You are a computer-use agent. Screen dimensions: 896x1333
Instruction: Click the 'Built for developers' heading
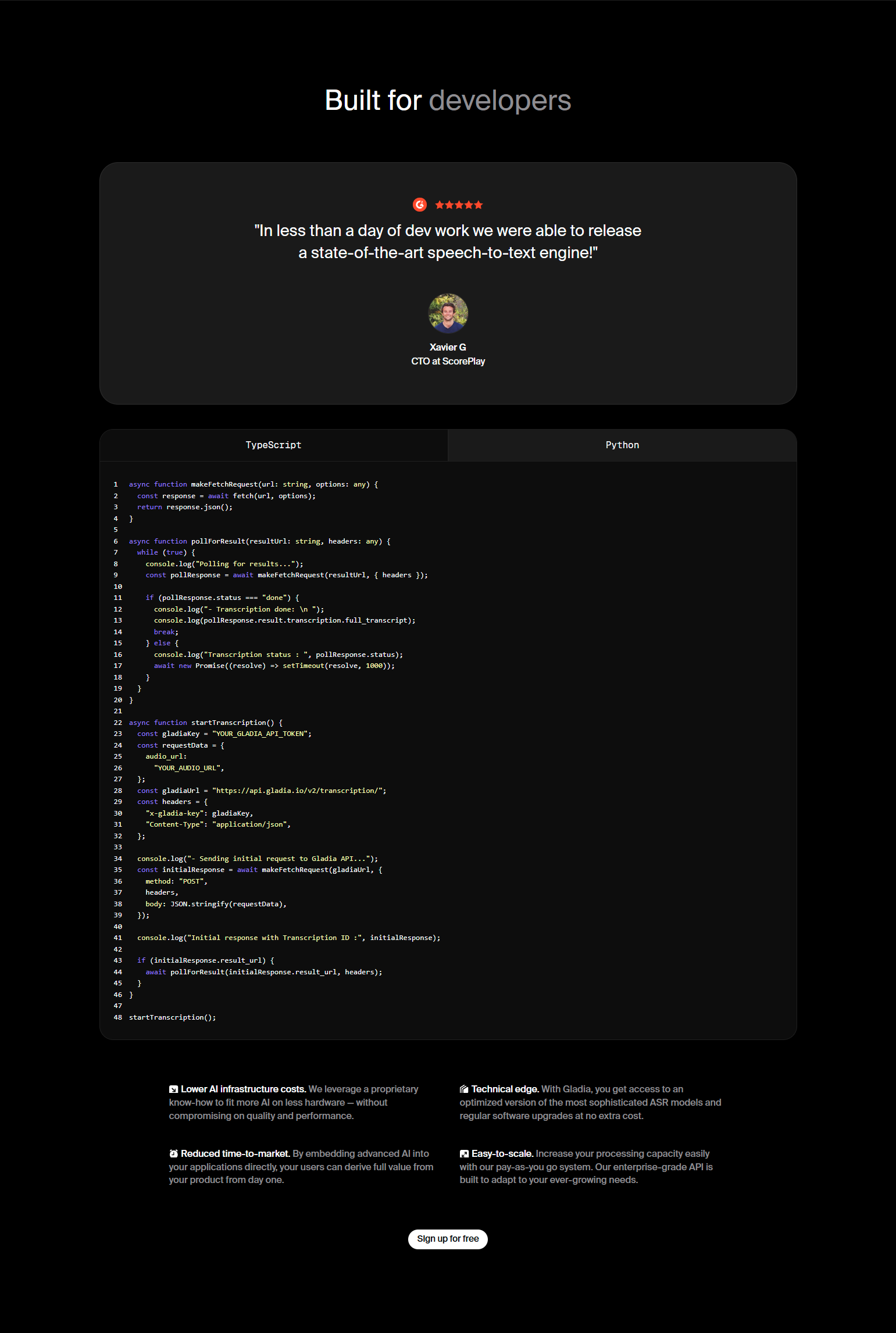(x=448, y=100)
